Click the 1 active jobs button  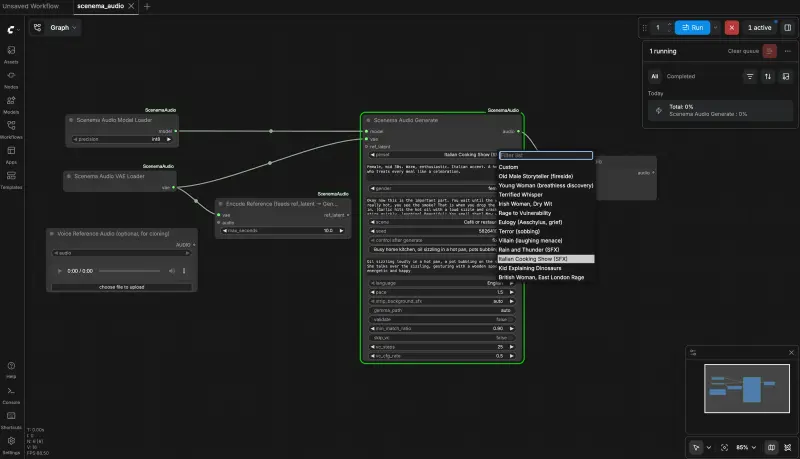click(759, 28)
